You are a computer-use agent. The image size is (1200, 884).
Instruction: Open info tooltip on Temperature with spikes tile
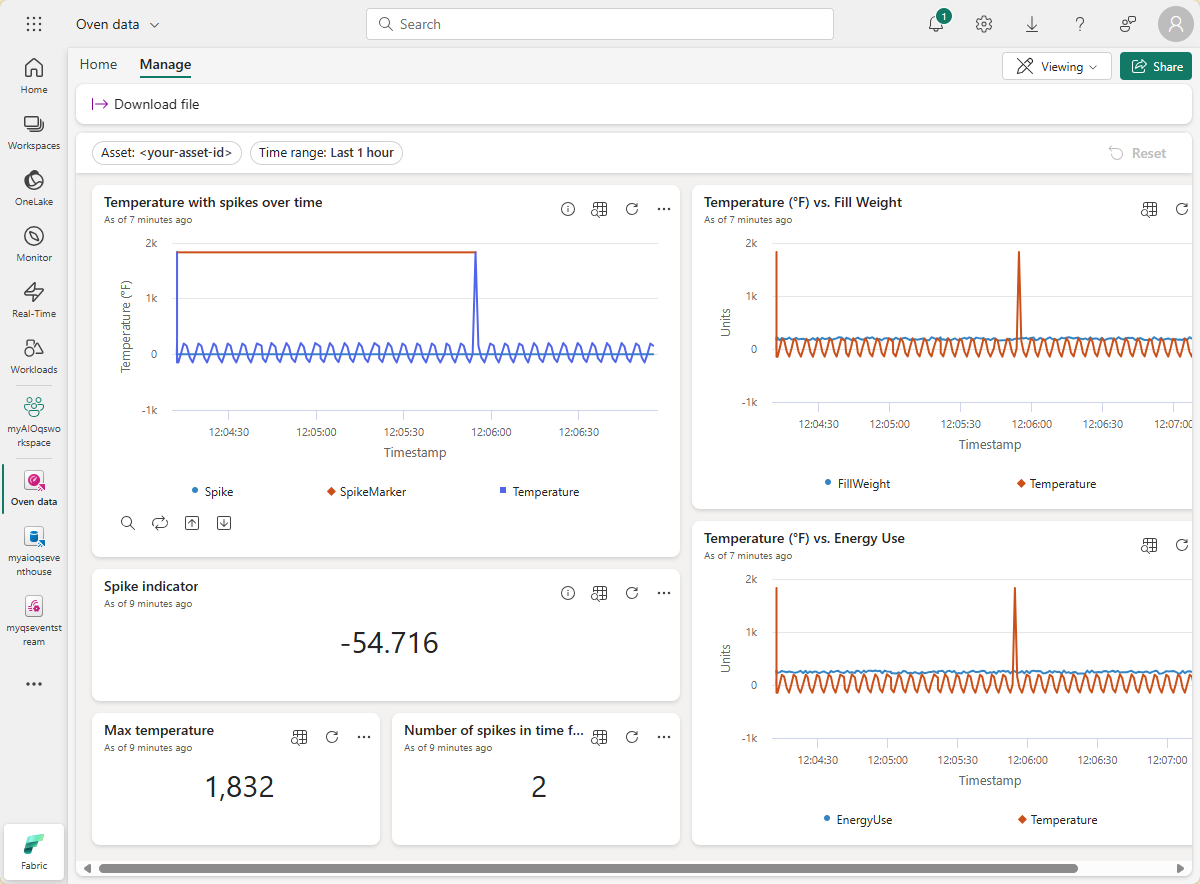pos(568,209)
